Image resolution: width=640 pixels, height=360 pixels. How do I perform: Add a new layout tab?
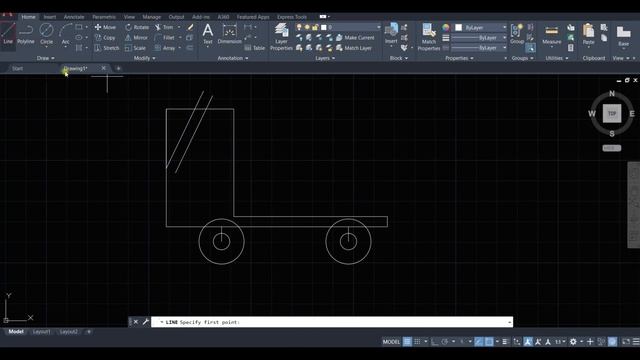(x=89, y=332)
